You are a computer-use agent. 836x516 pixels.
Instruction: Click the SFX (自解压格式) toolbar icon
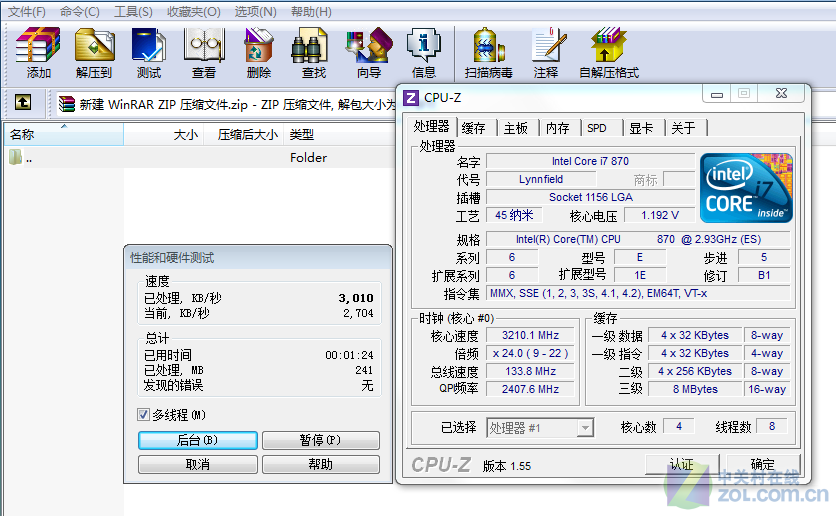tap(608, 45)
